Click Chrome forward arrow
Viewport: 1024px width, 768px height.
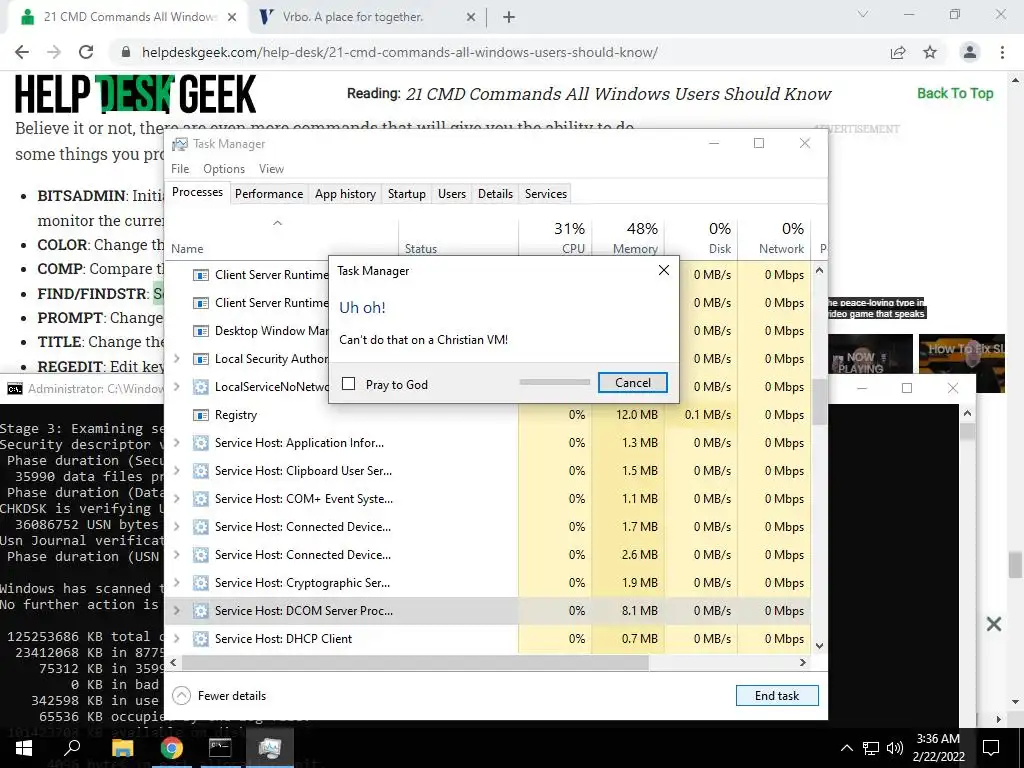(x=54, y=52)
